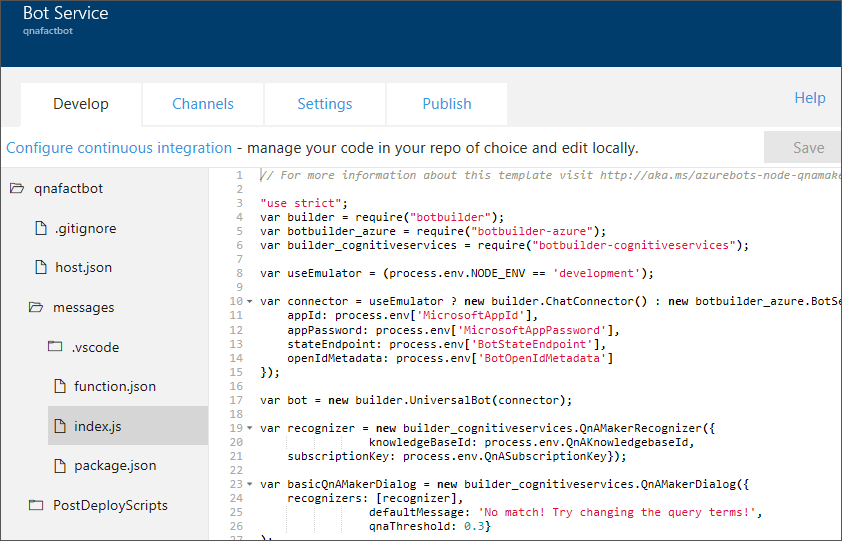Open Configure continuous integration link

point(119,148)
